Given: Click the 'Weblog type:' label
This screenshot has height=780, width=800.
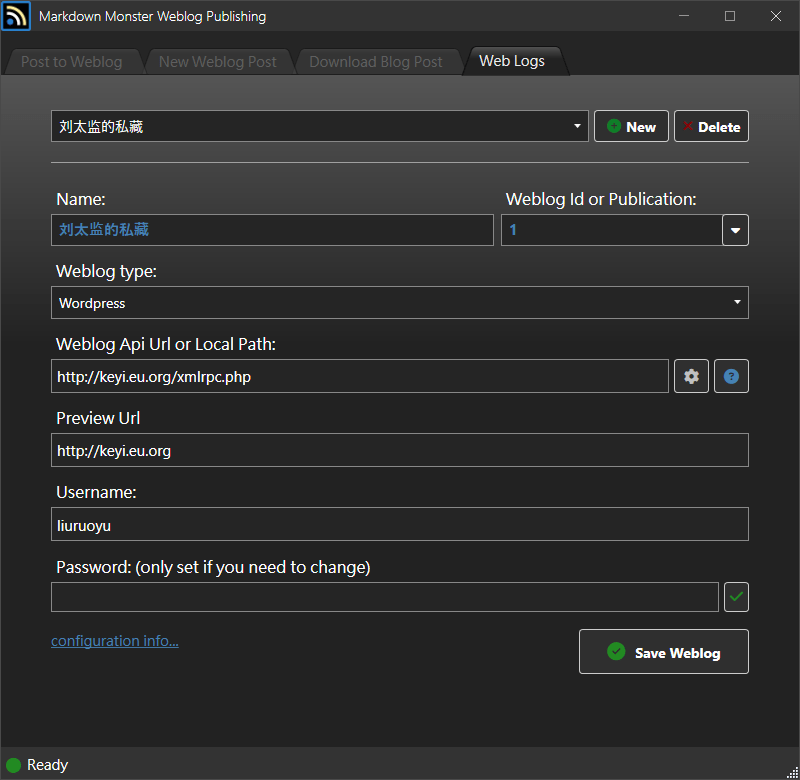Looking at the screenshot, I should (106, 271).
